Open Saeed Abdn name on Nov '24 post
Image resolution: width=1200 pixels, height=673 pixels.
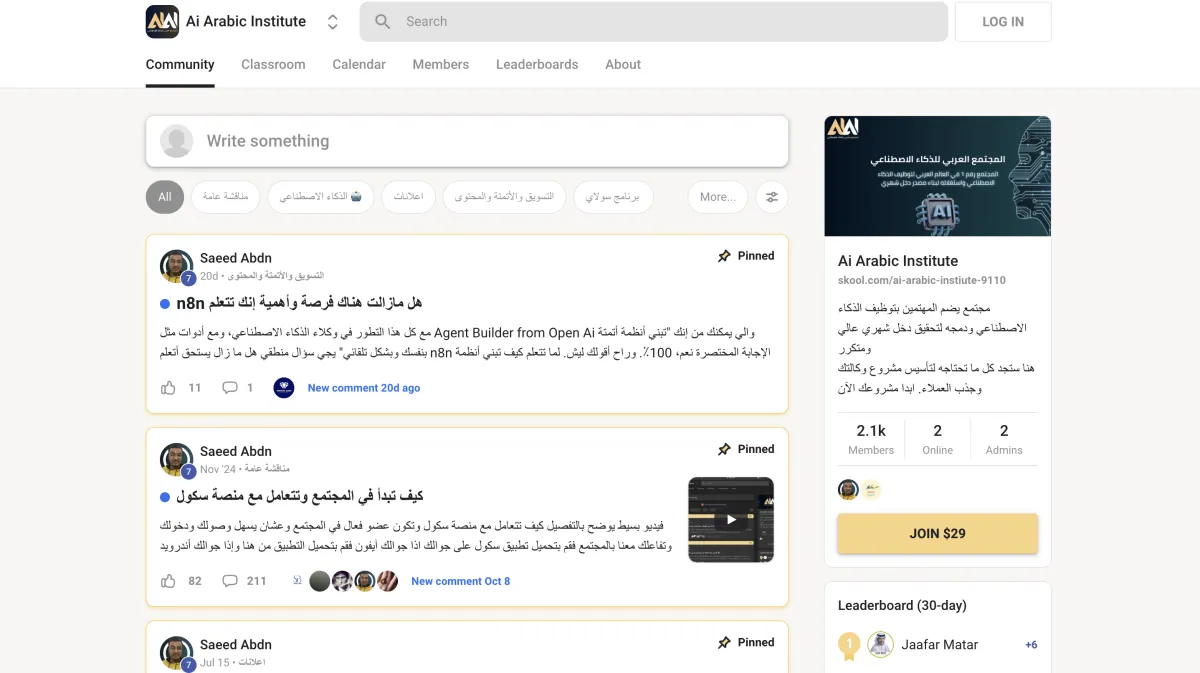pyautogui.click(x=236, y=451)
